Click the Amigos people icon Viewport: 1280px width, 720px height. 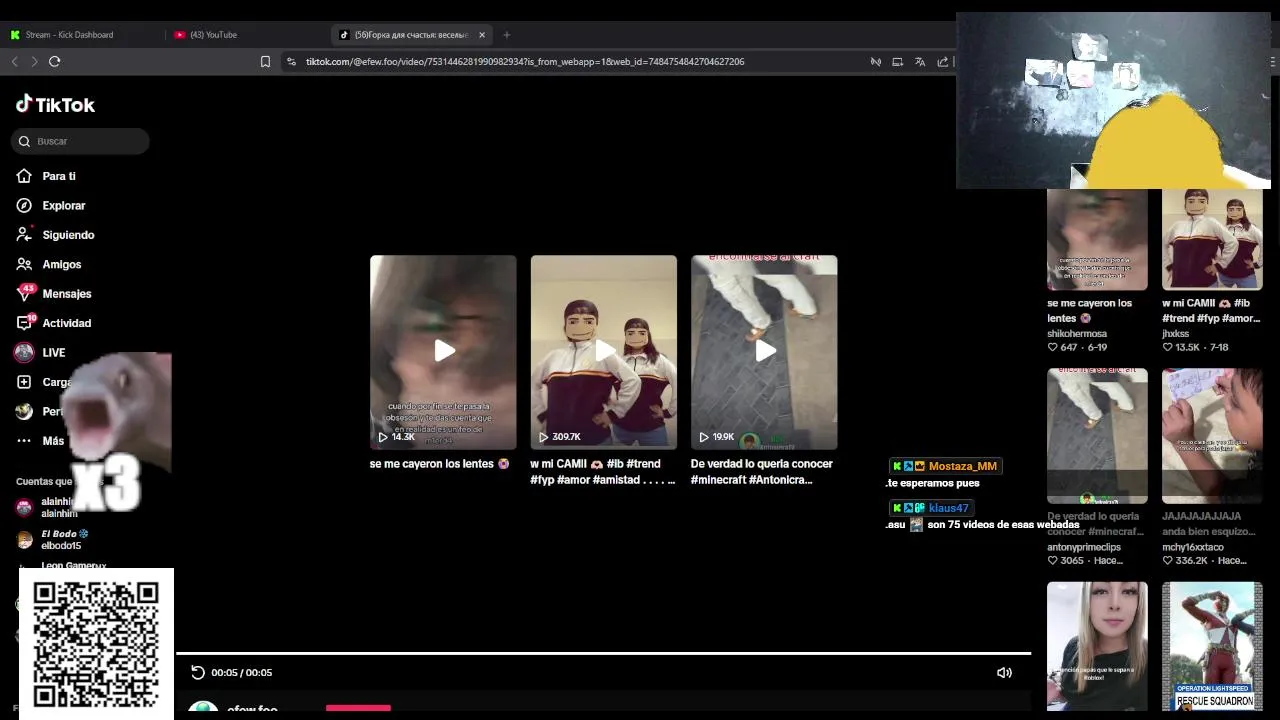[x=24, y=264]
